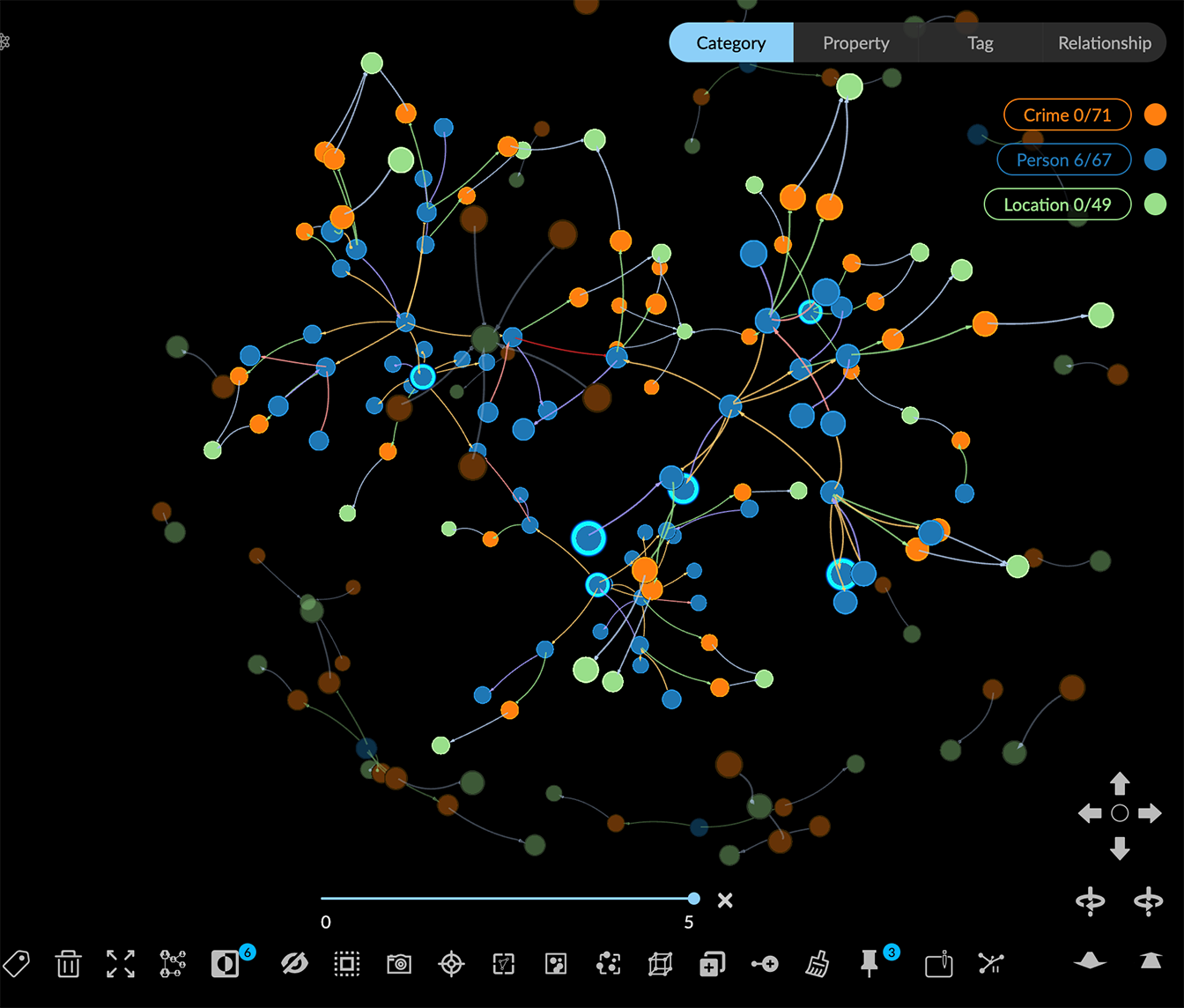Toggle the Location 0/49 category filter
Screen dimensions: 1184x1008
pyautogui.click(x=1057, y=204)
